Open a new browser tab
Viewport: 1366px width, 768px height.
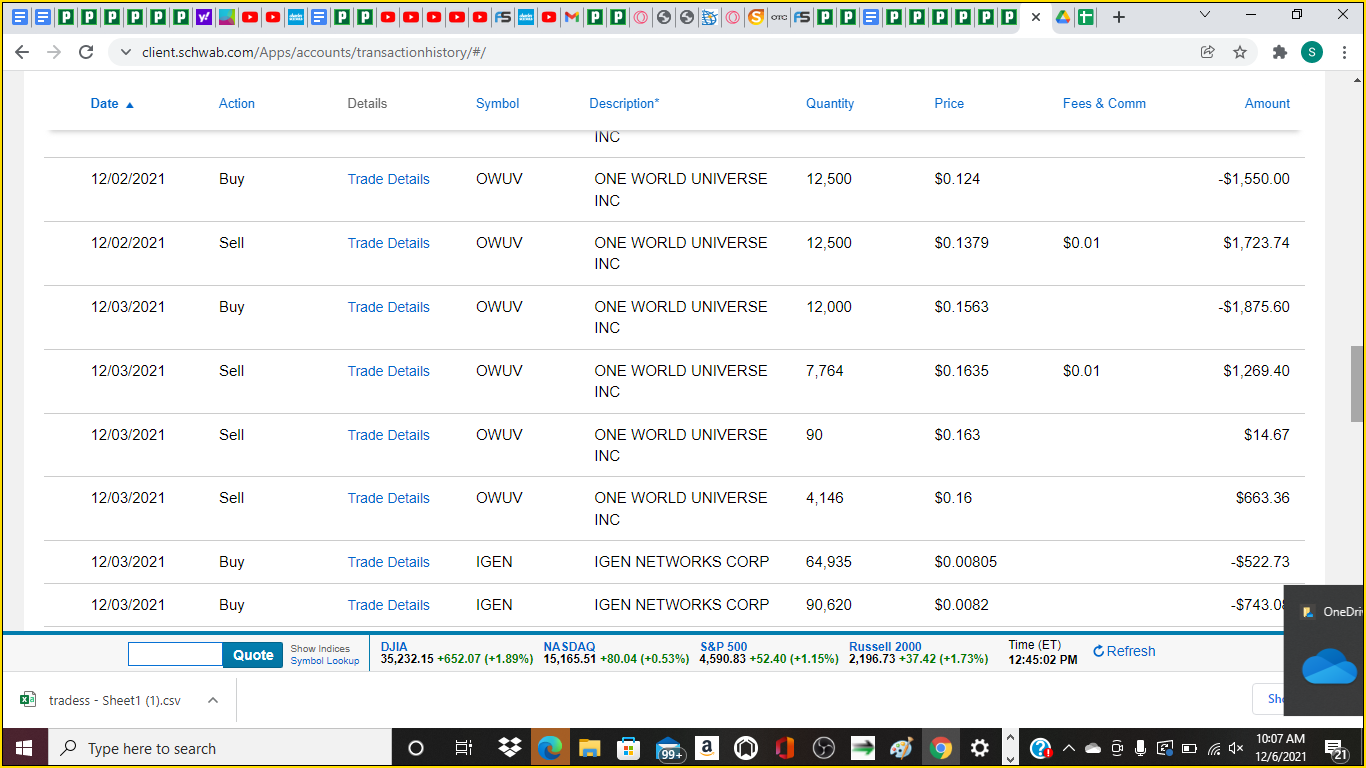click(1119, 17)
